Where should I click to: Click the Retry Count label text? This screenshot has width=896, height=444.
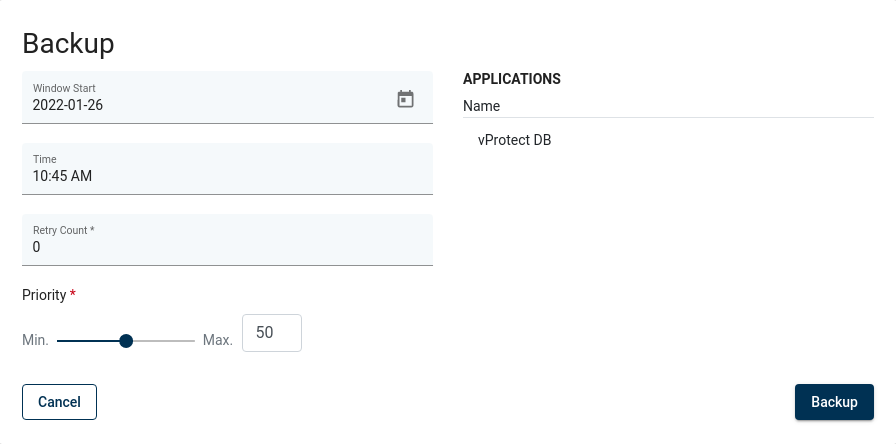point(62,230)
